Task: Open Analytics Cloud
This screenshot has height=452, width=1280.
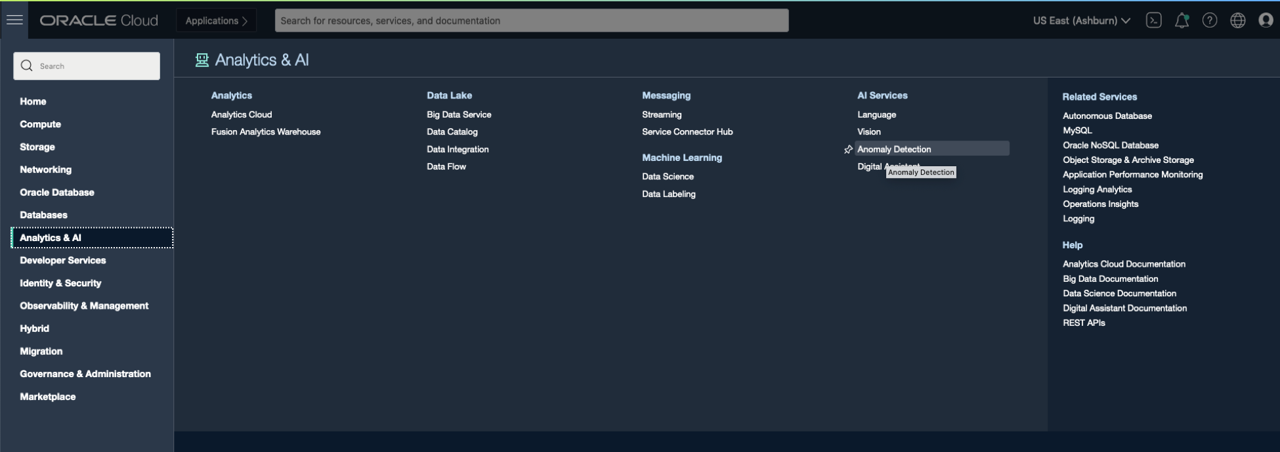Action: [x=241, y=114]
